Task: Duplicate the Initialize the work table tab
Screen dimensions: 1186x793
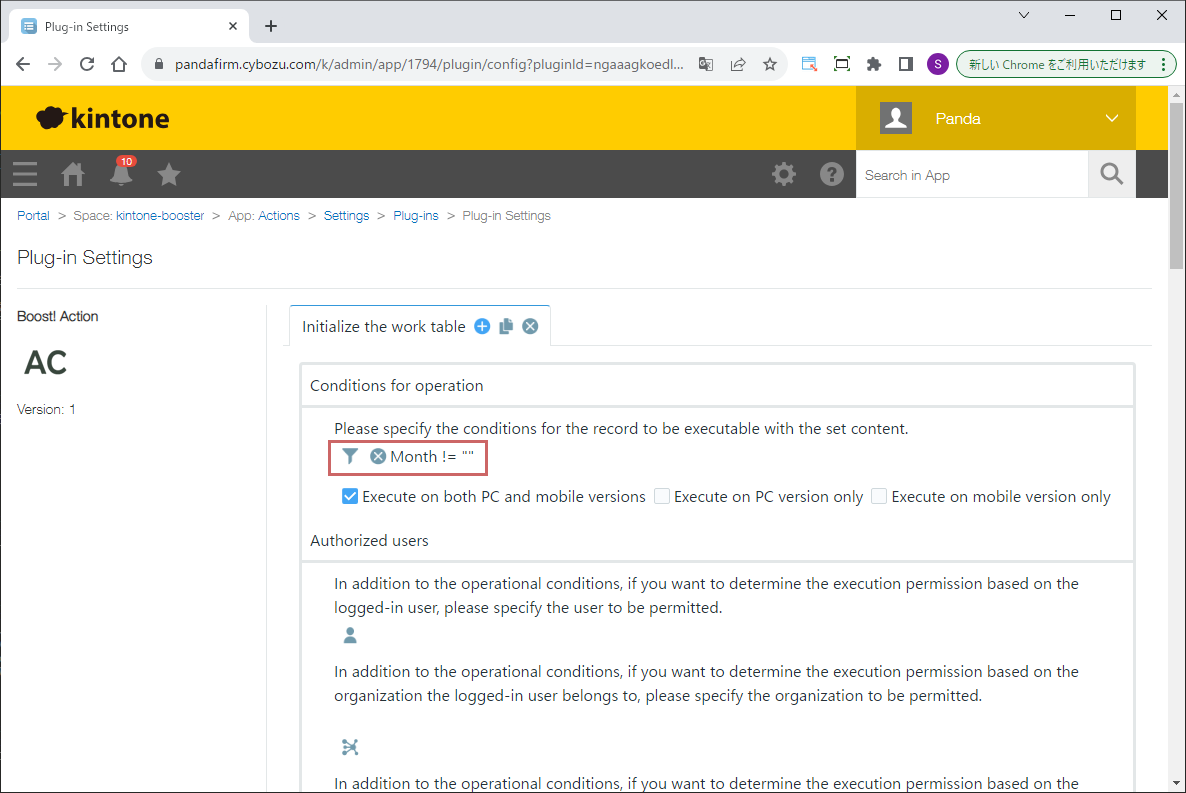Action: (506, 326)
